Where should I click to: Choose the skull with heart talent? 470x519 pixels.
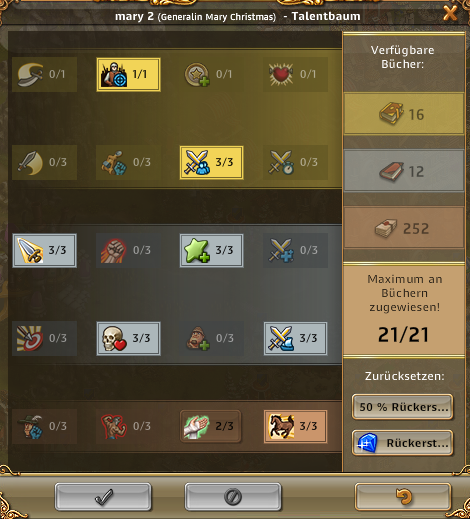pos(128,338)
